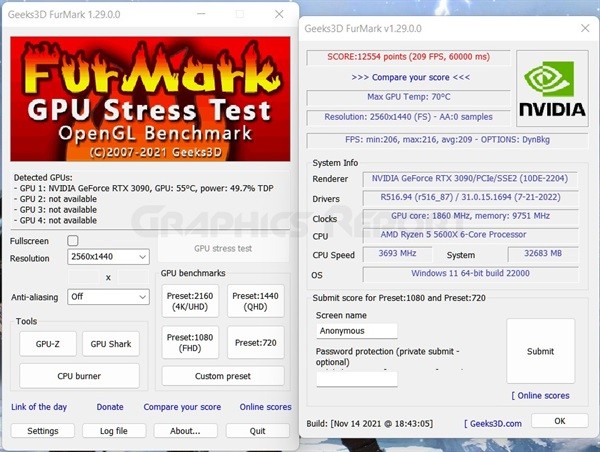Image resolution: width=600 pixels, height=452 pixels.
Task: Click the Renderer NVIDIA GeForce RTX 3090 value
Action: 470,179
